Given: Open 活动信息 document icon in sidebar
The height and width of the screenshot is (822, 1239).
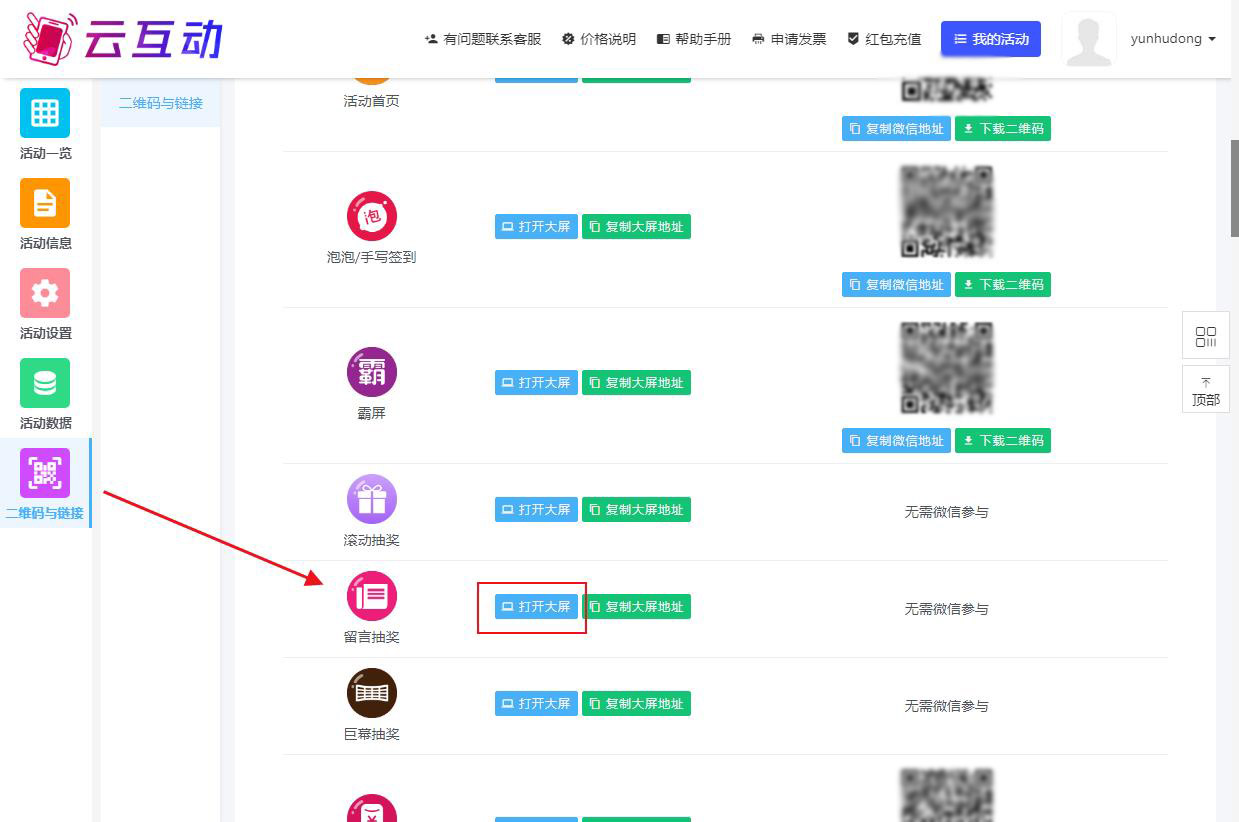Looking at the screenshot, I should pos(45,203).
